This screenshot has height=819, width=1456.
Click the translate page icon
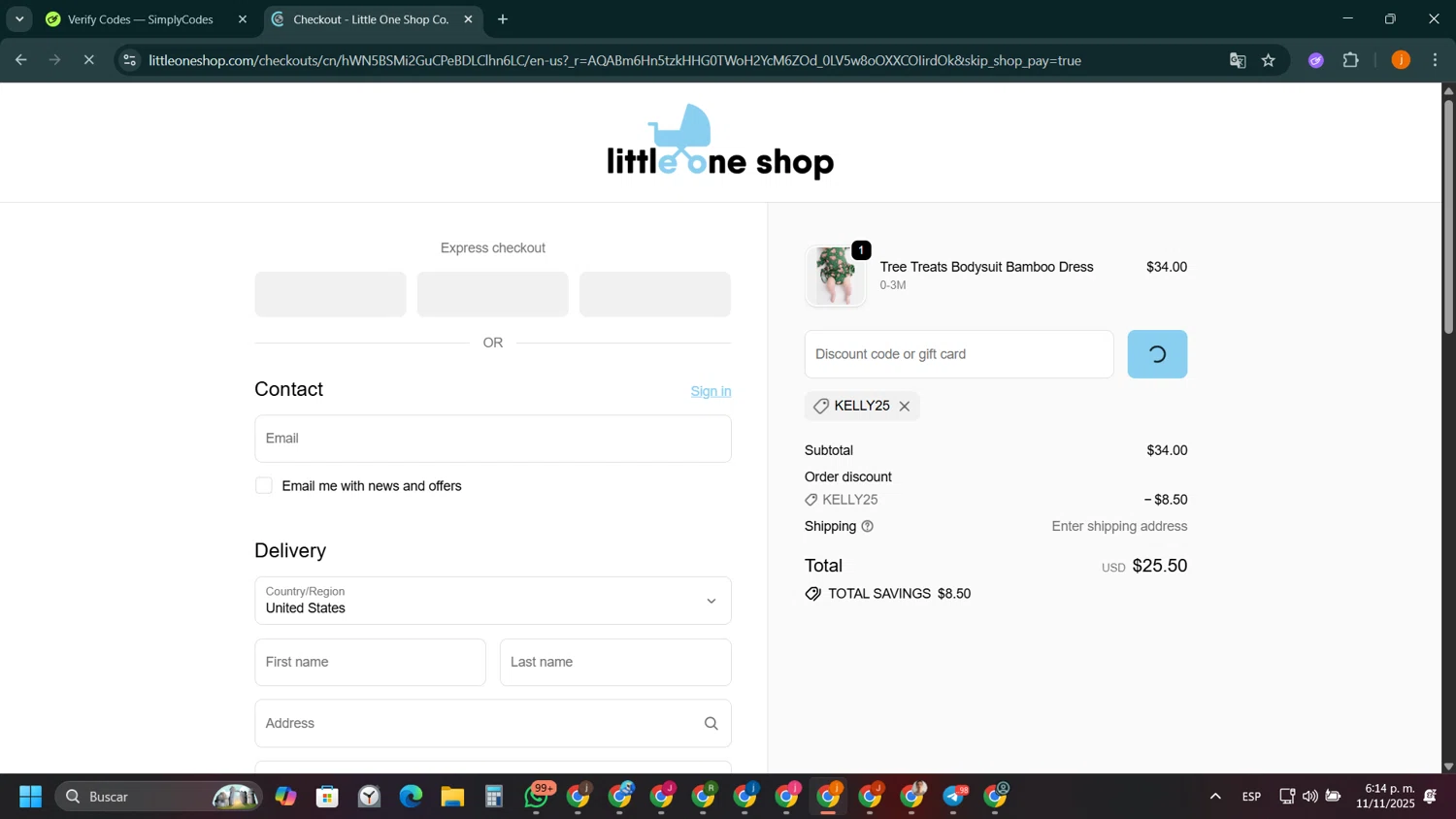coord(1238,60)
